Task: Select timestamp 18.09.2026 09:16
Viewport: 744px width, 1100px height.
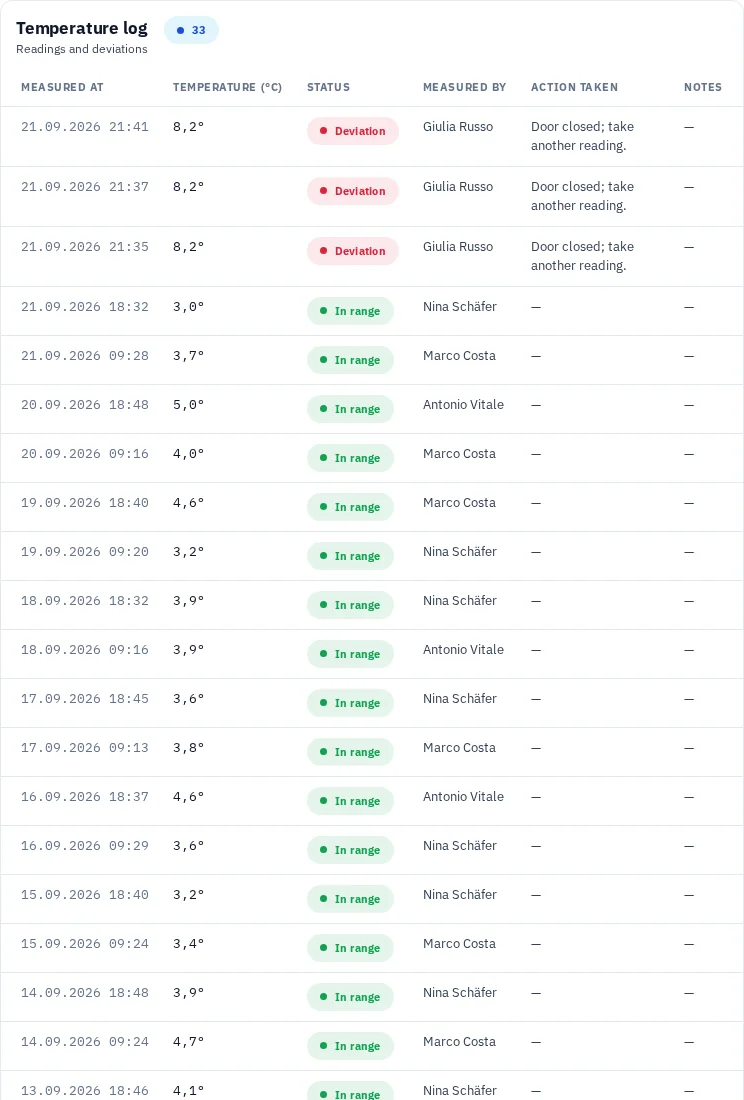Action: point(85,650)
